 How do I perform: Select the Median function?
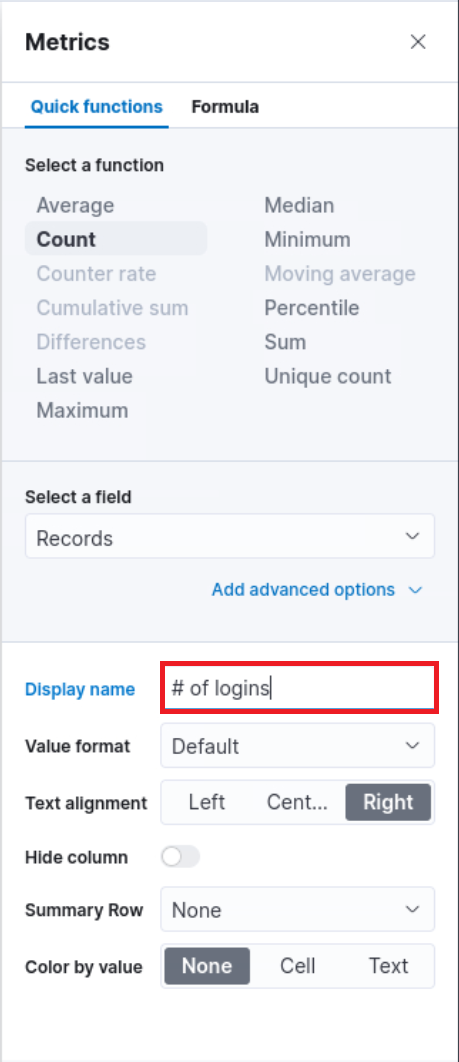click(299, 205)
